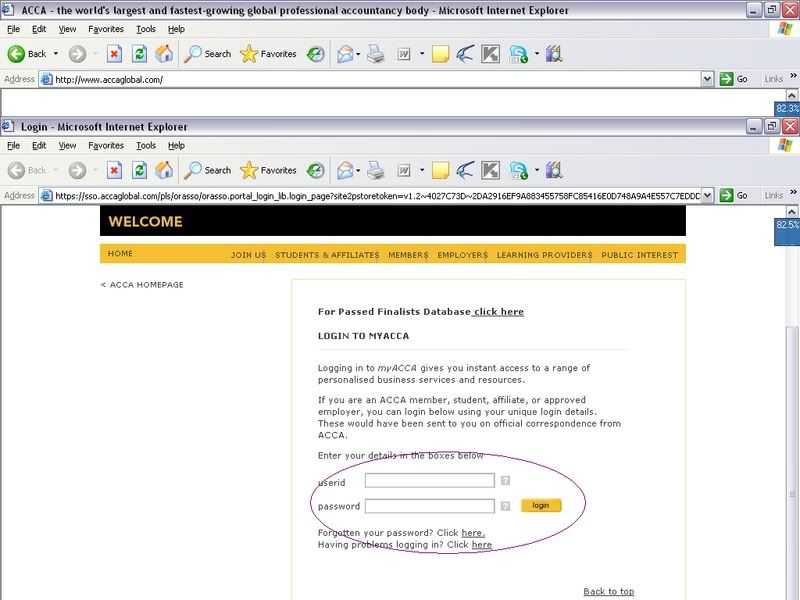The width and height of the screenshot is (800, 600).
Task: Click scroll up arrow in Login window
Action: tap(792, 211)
